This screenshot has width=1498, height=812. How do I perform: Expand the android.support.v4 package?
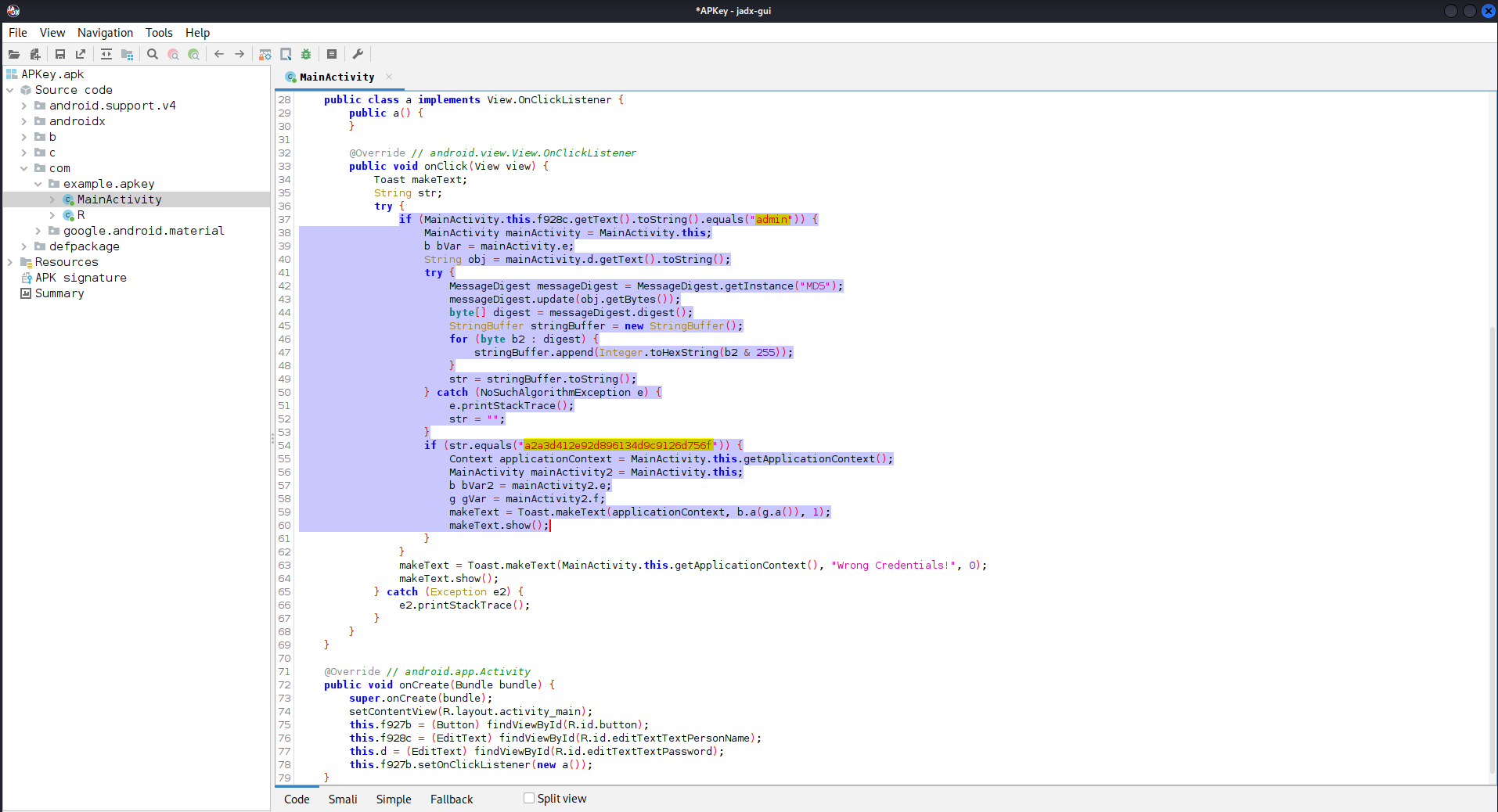[24, 106]
